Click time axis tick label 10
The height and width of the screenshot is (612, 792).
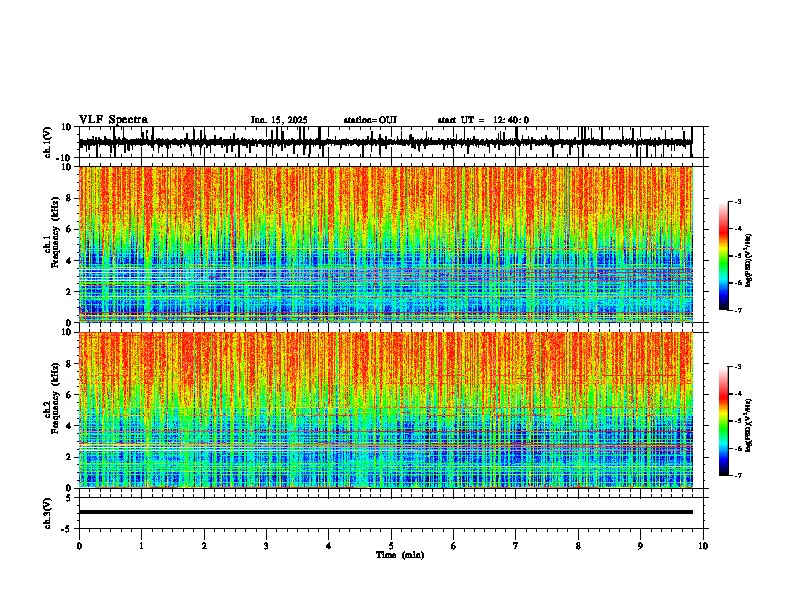click(703, 546)
